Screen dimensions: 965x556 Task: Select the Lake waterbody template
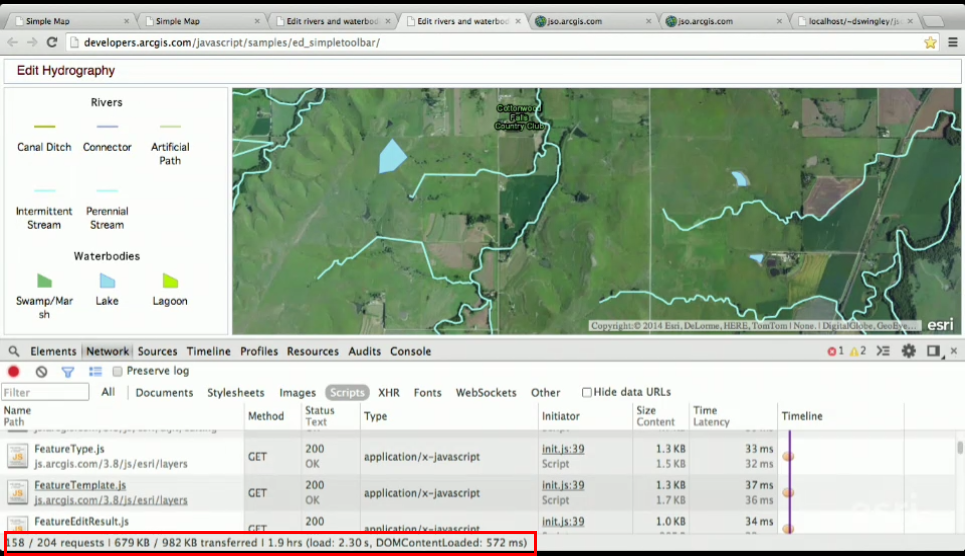click(107, 289)
